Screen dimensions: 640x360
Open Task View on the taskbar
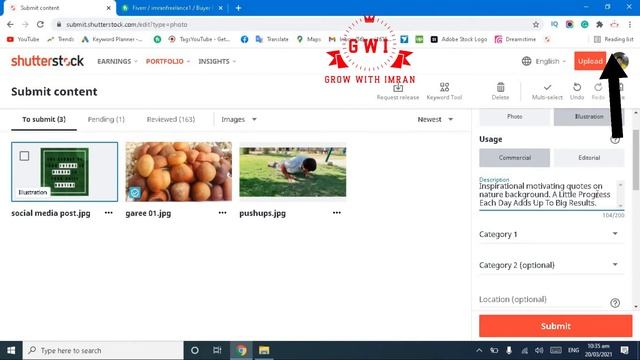217,350
